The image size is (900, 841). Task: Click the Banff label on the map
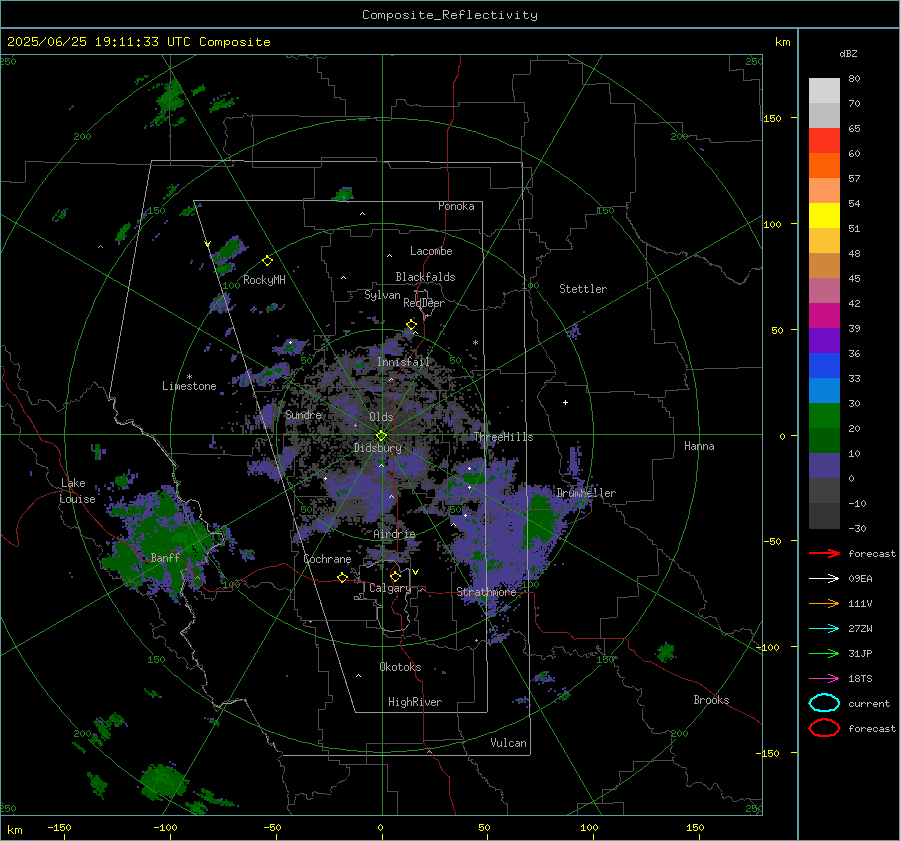point(165,557)
